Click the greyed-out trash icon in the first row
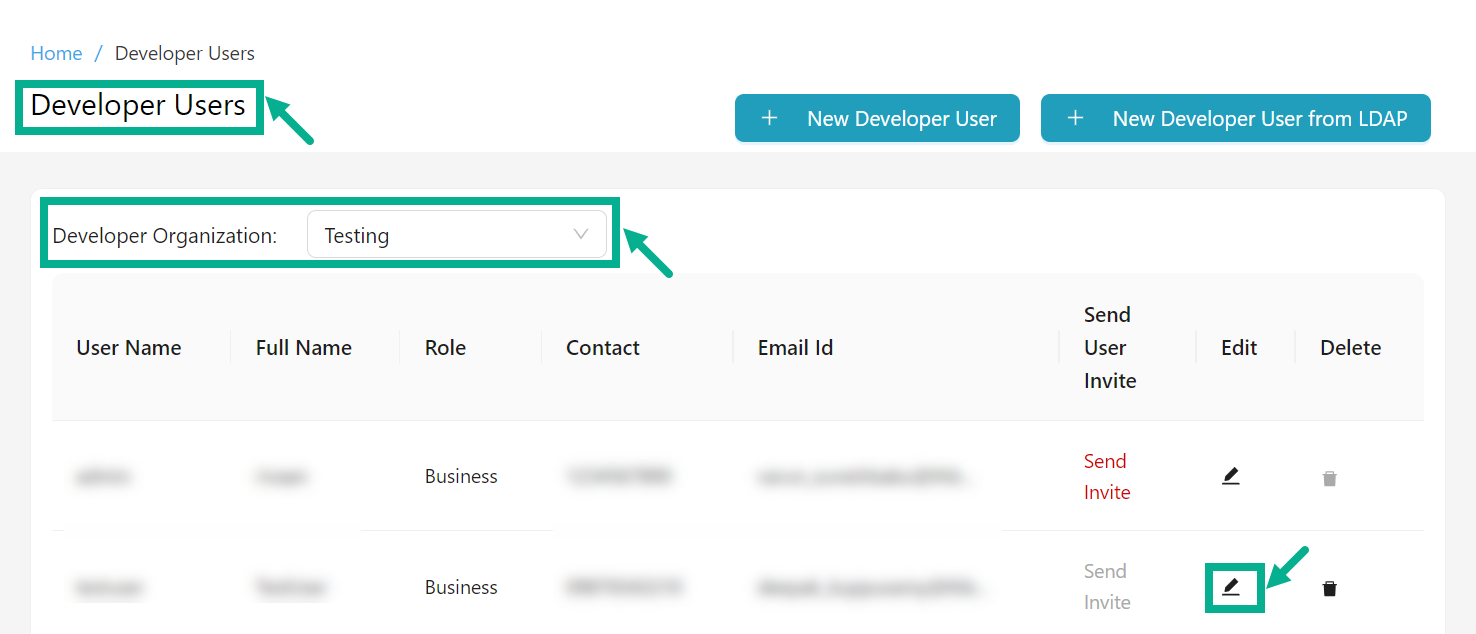 [1329, 478]
